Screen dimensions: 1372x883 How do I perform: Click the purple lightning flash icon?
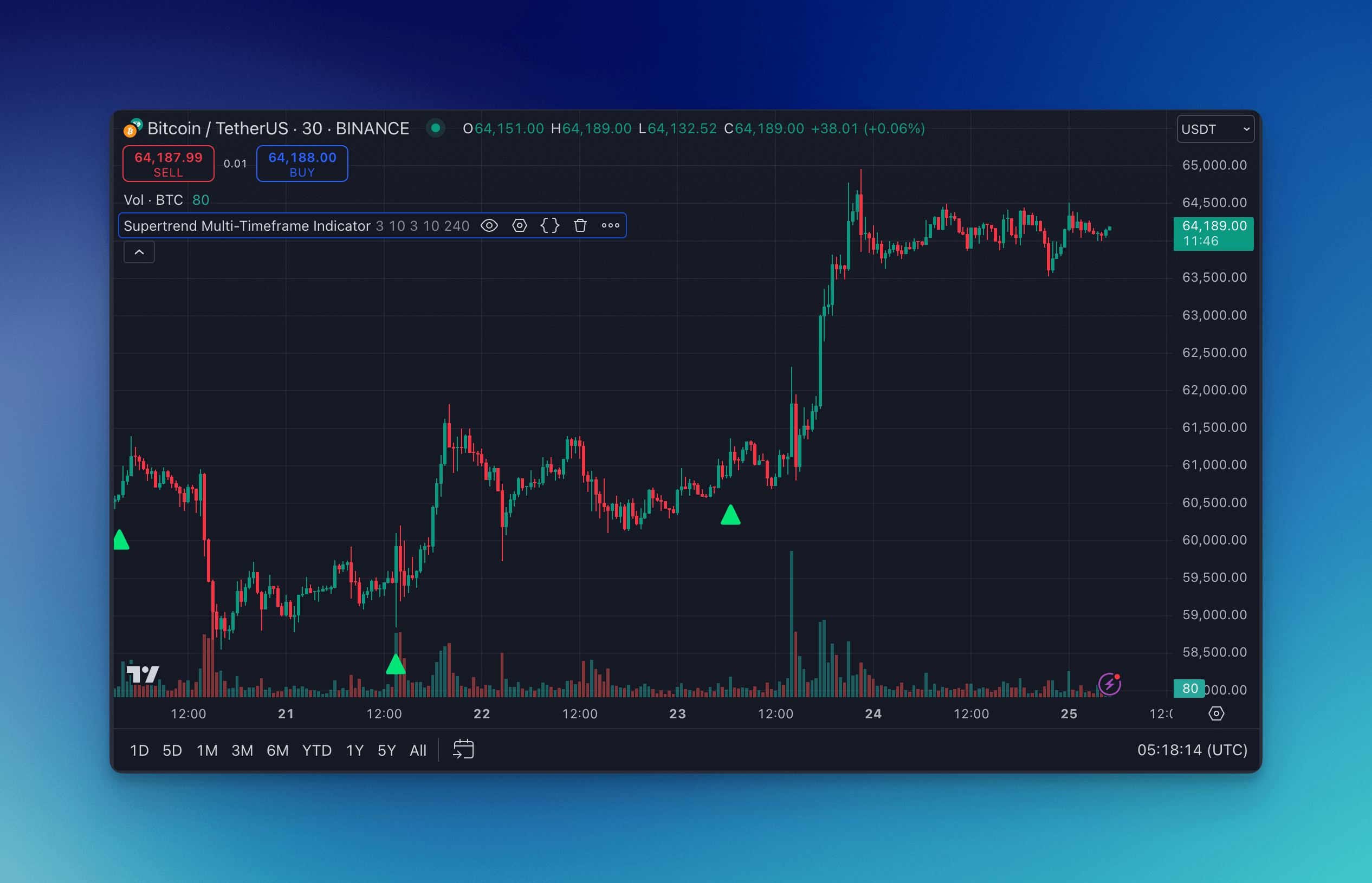click(1109, 684)
